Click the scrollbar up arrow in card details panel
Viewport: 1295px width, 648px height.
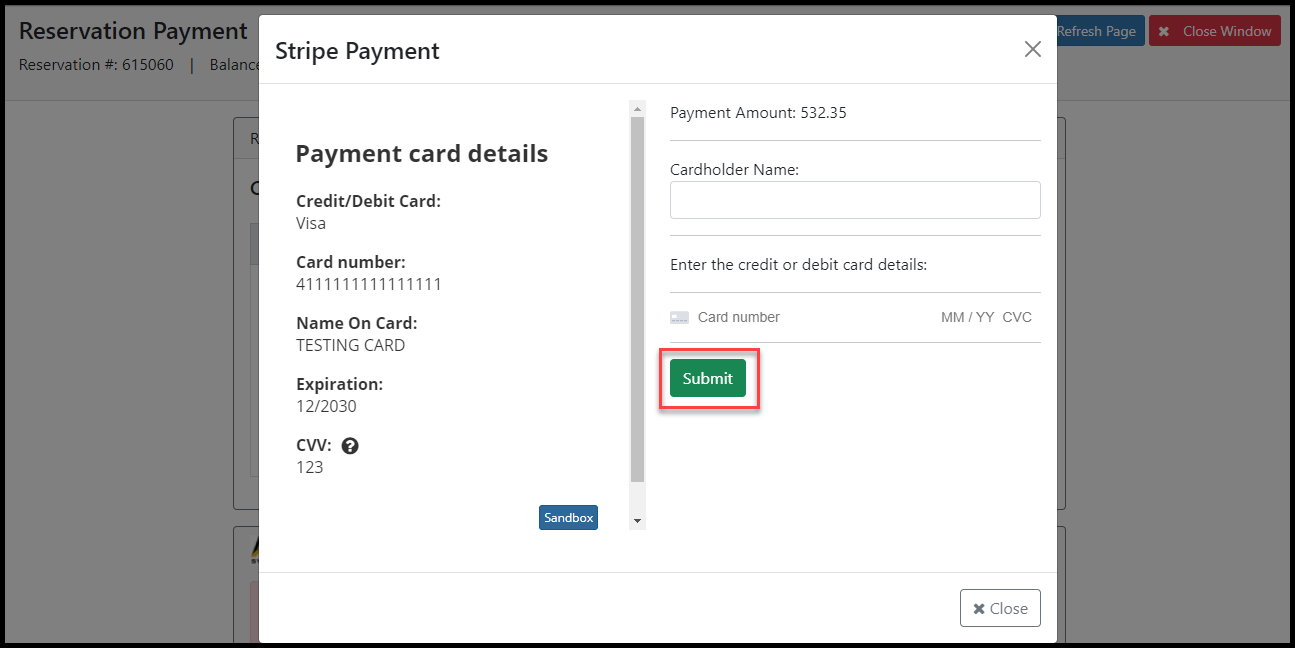637,108
